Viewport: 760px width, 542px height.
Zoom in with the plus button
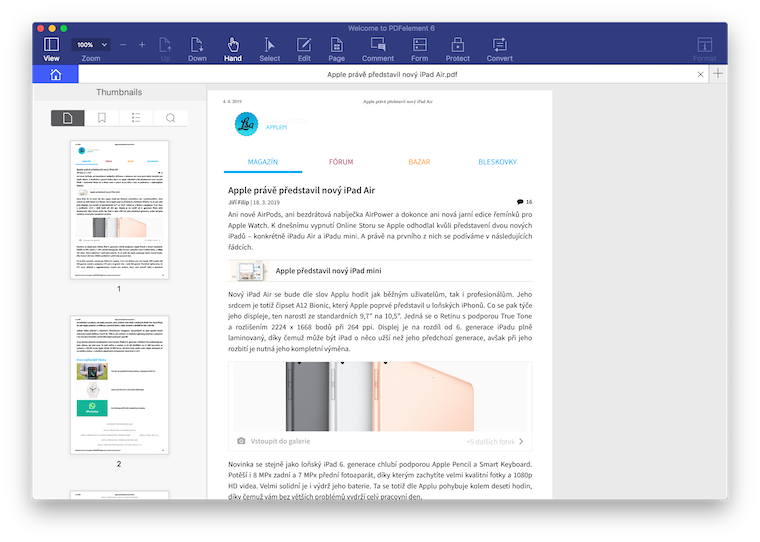coord(142,45)
